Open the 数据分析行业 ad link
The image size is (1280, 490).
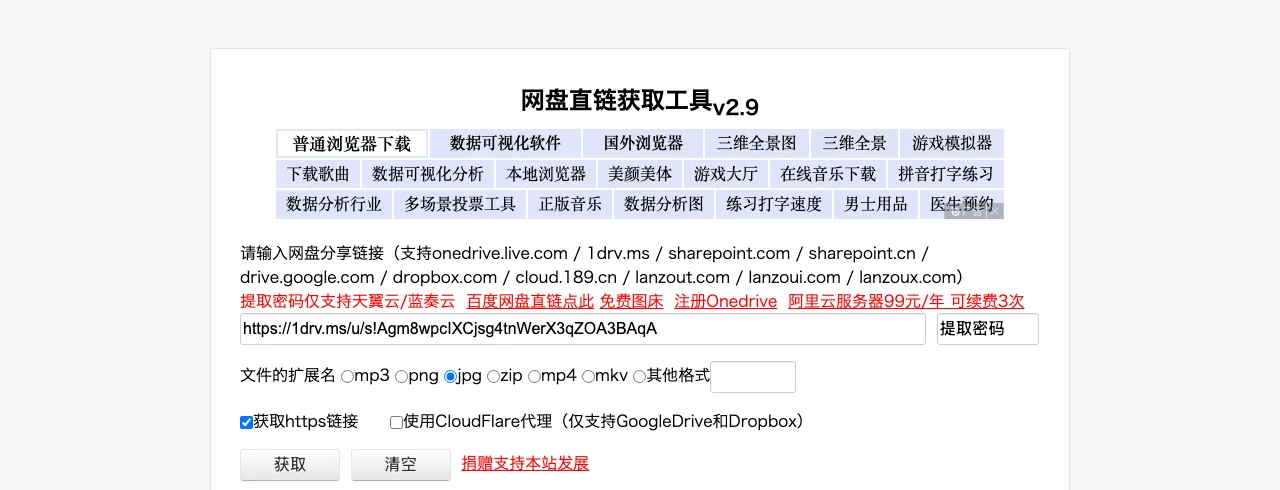tap(334, 205)
